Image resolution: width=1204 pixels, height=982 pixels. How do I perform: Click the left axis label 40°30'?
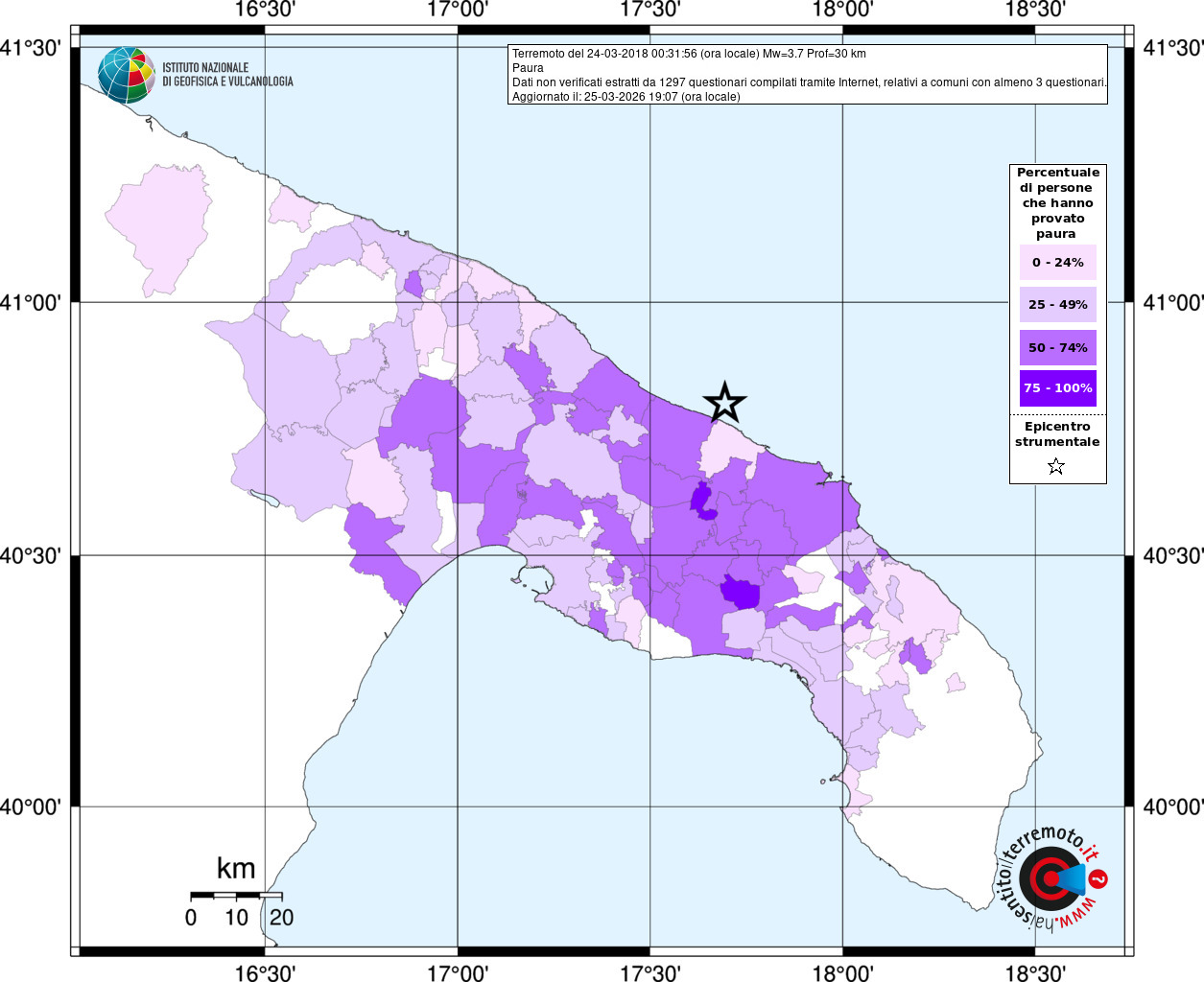[x=31, y=555]
